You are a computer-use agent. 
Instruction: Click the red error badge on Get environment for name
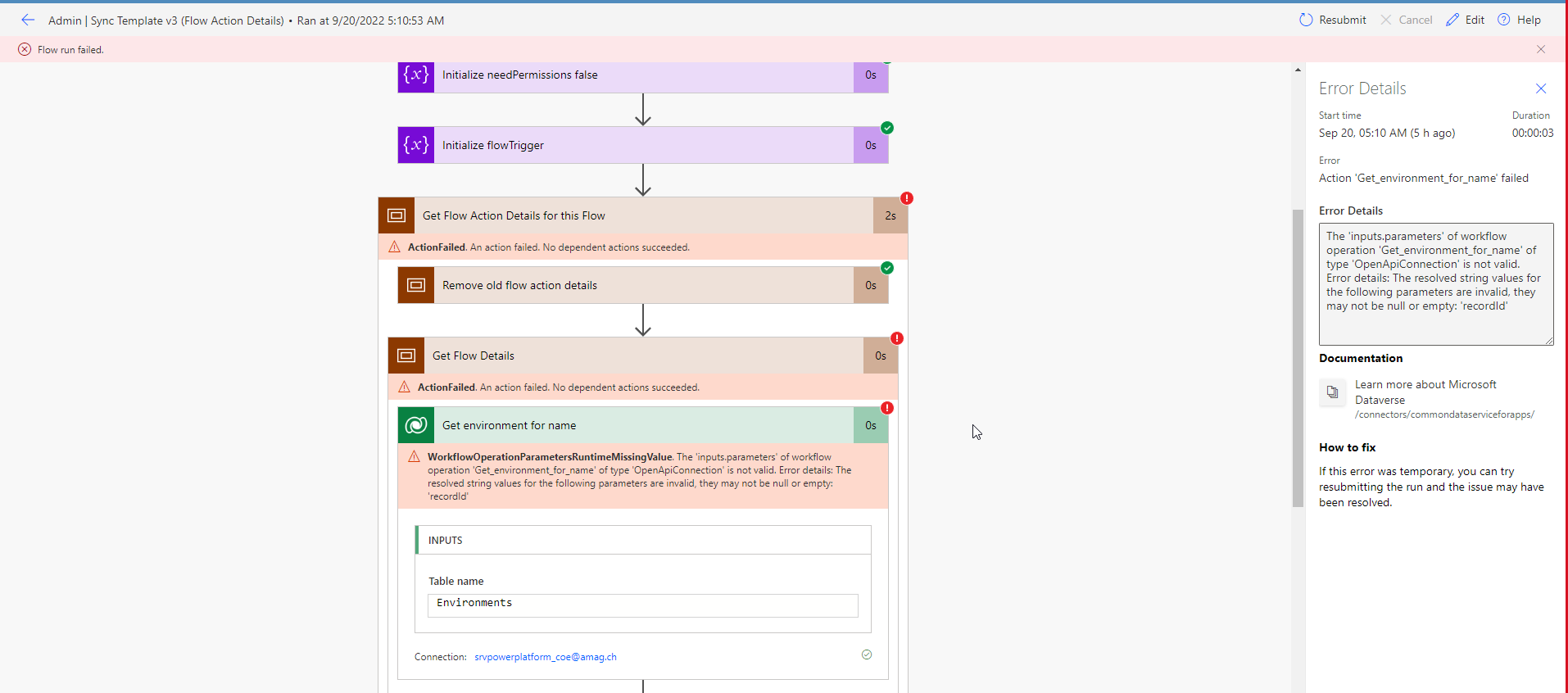887,408
